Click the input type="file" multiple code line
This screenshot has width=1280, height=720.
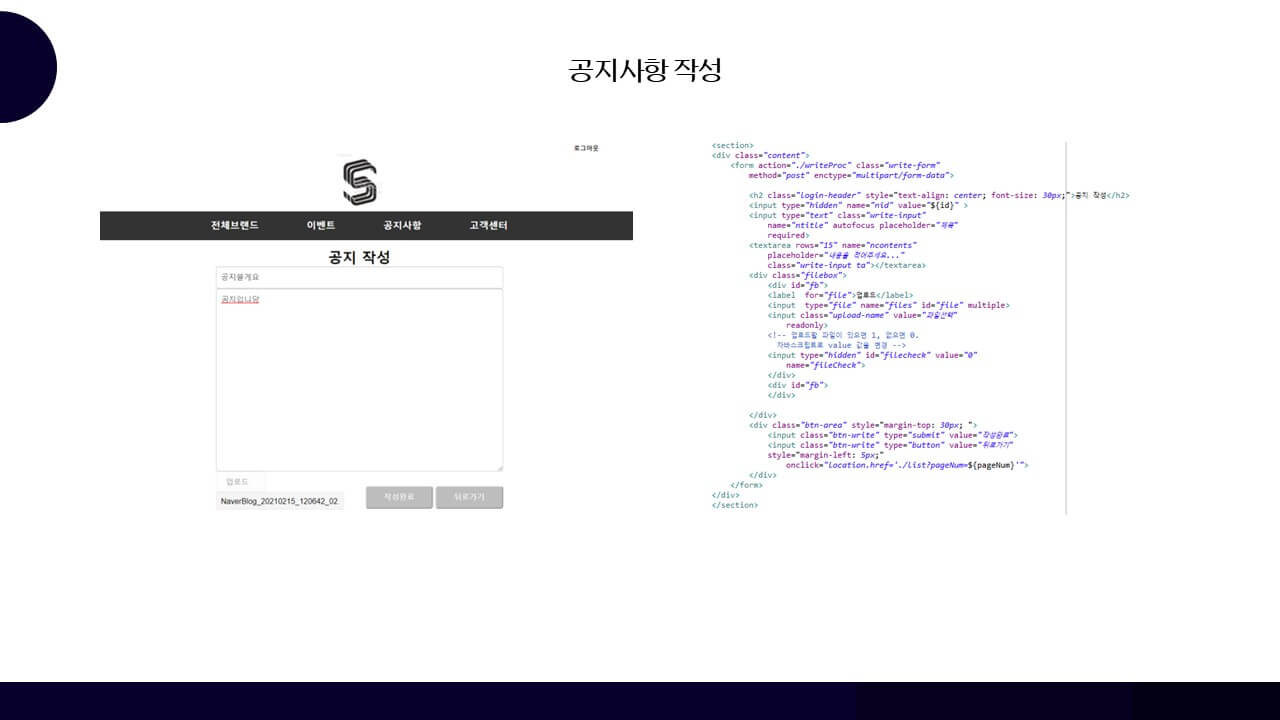(x=888, y=305)
